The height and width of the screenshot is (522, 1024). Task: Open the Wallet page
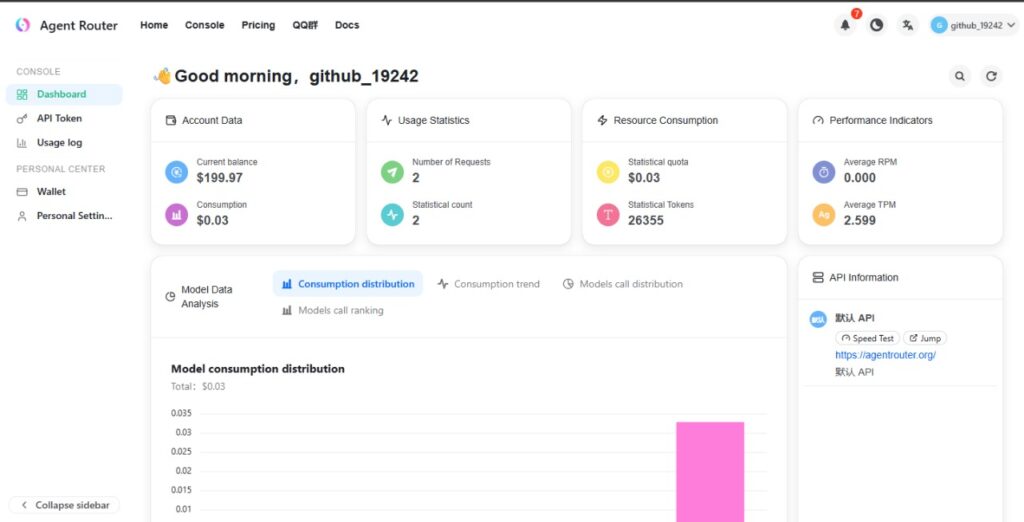pos(51,191)
